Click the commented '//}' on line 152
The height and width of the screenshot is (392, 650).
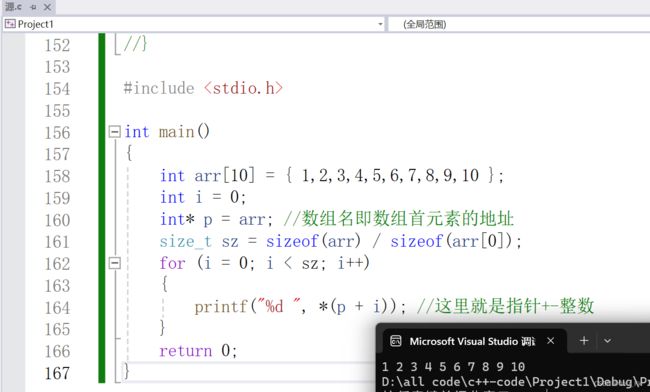pos(135,44)
